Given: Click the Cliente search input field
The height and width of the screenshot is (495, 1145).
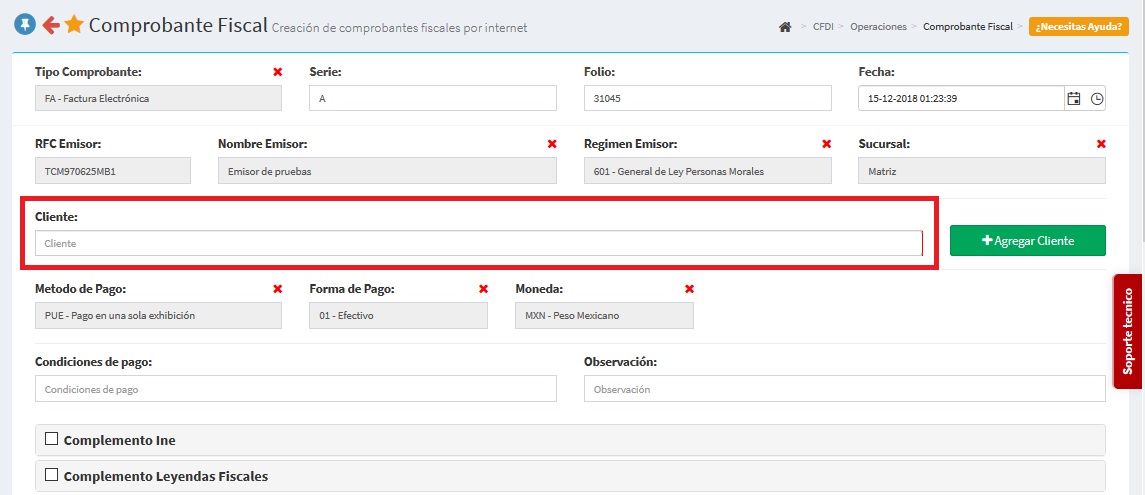Looking at the screenshot, I should coord(478,244).
